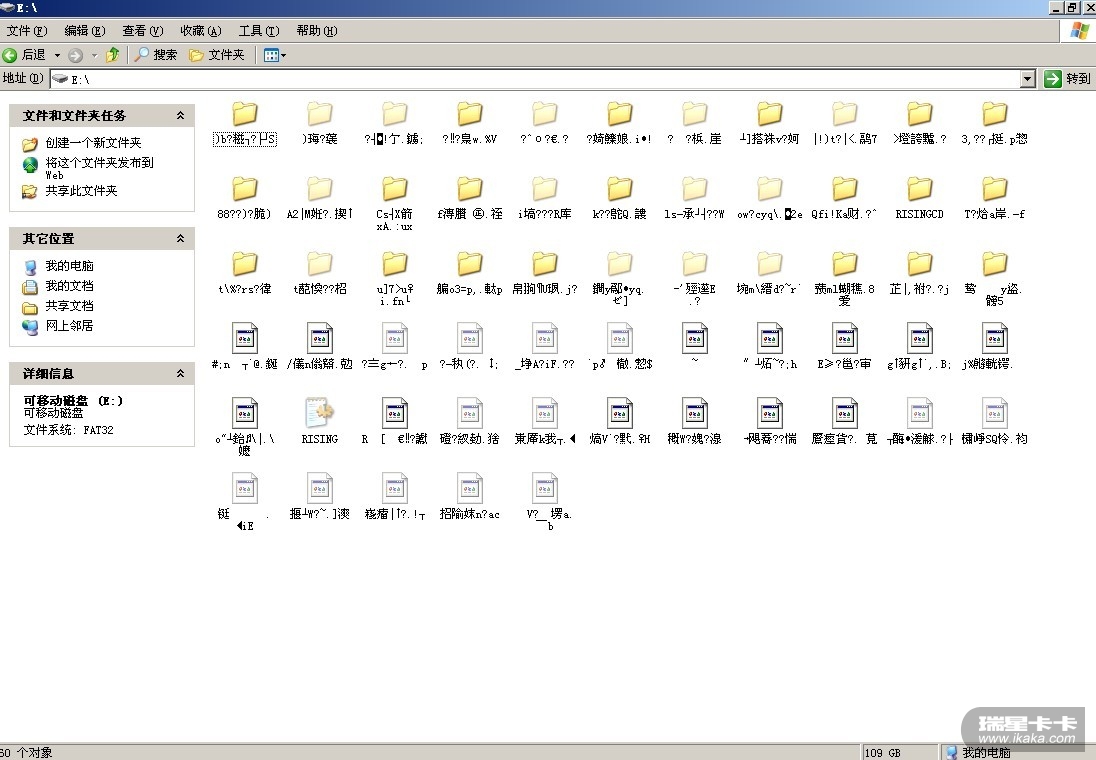Open the 工具 (Tools) menu
This screenshot has height=760, width=1096.
[x=258, y=31]
